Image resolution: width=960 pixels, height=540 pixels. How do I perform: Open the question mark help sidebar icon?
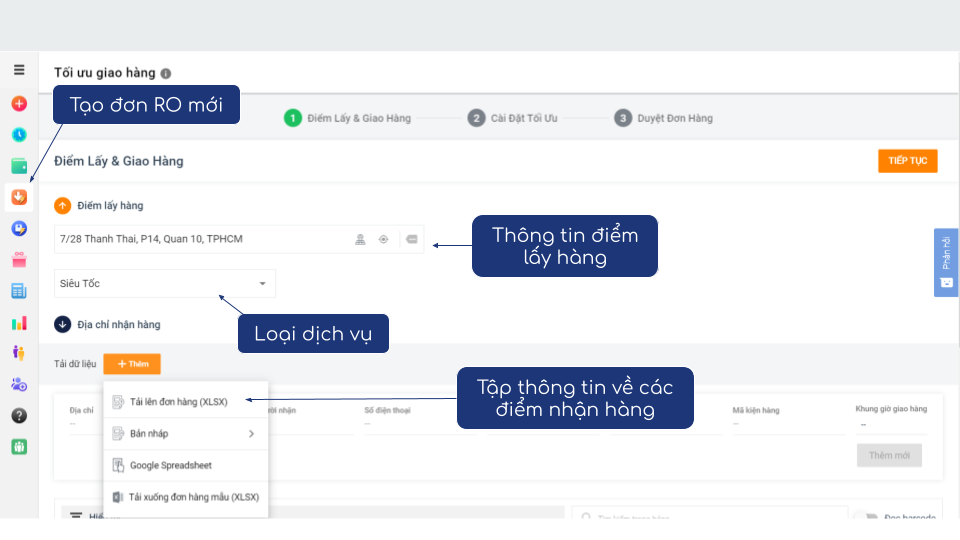point(19,416)
